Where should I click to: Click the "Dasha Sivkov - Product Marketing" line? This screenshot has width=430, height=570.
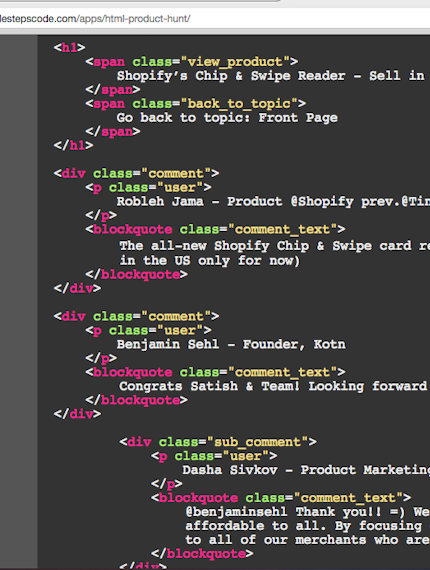306,470
